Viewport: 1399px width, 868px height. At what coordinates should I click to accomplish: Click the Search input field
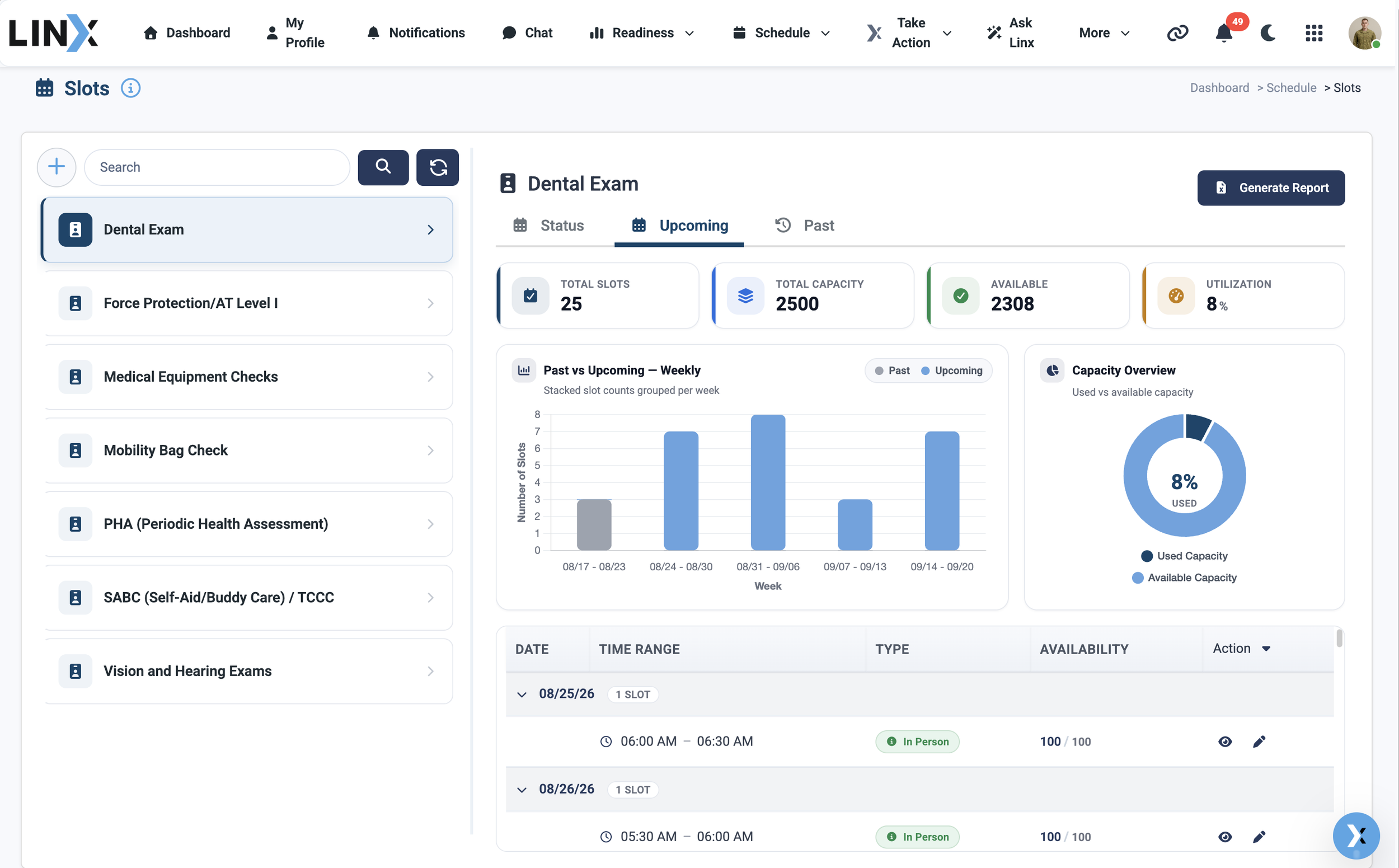coord(217,167)
